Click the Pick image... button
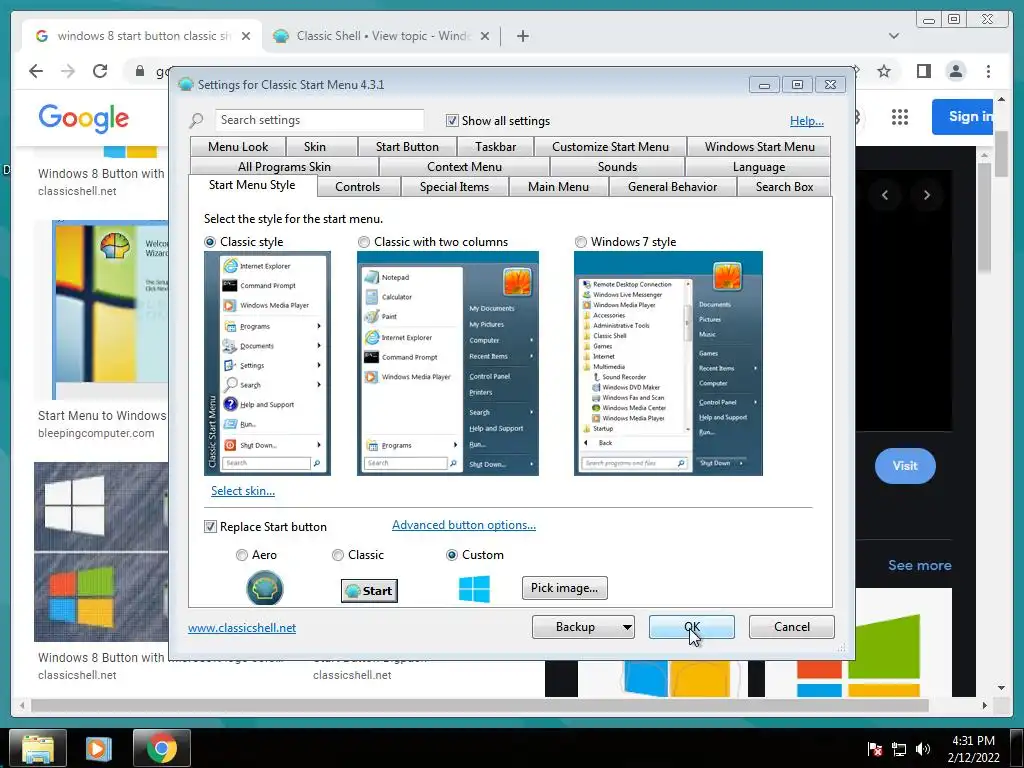The height and width of the screenshot is (768, 1024). pos(564,588)
